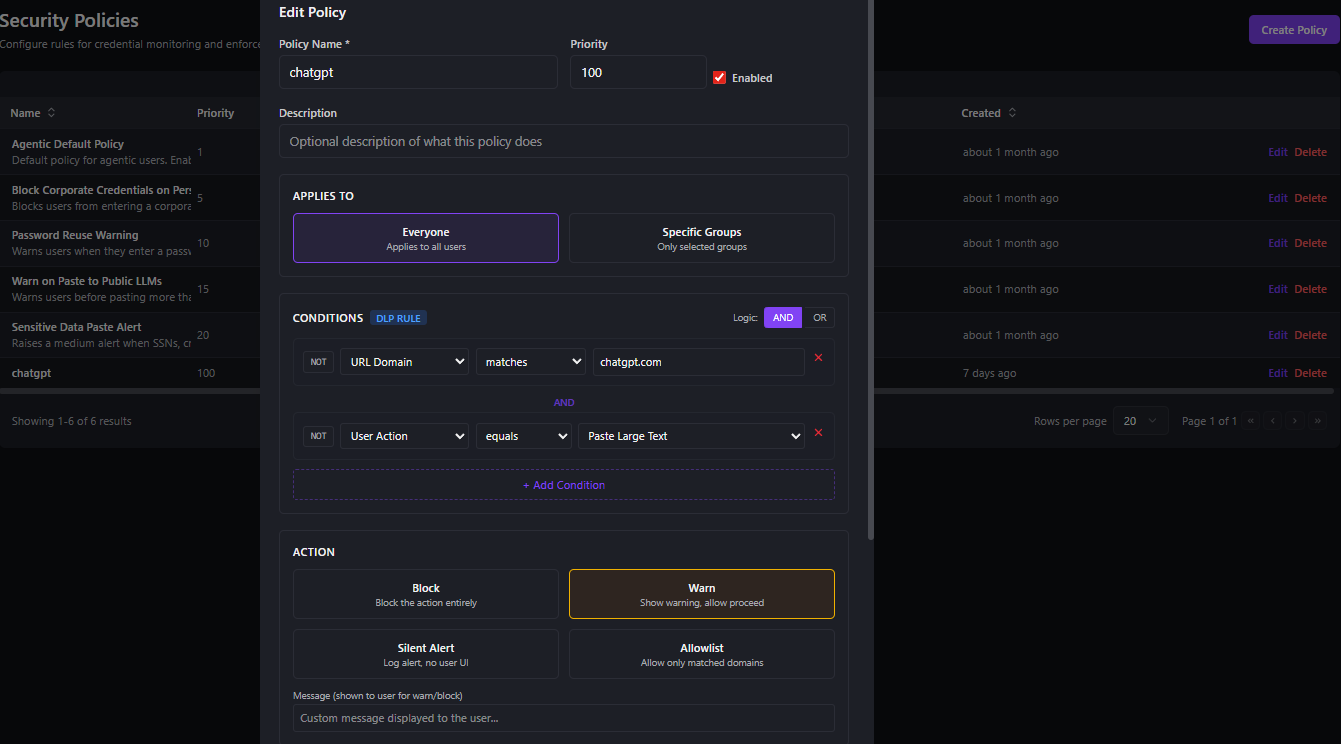Sort policies by the Created column icon
The height and width of the screenshot is (744, 1341).
click(1012, 113)
